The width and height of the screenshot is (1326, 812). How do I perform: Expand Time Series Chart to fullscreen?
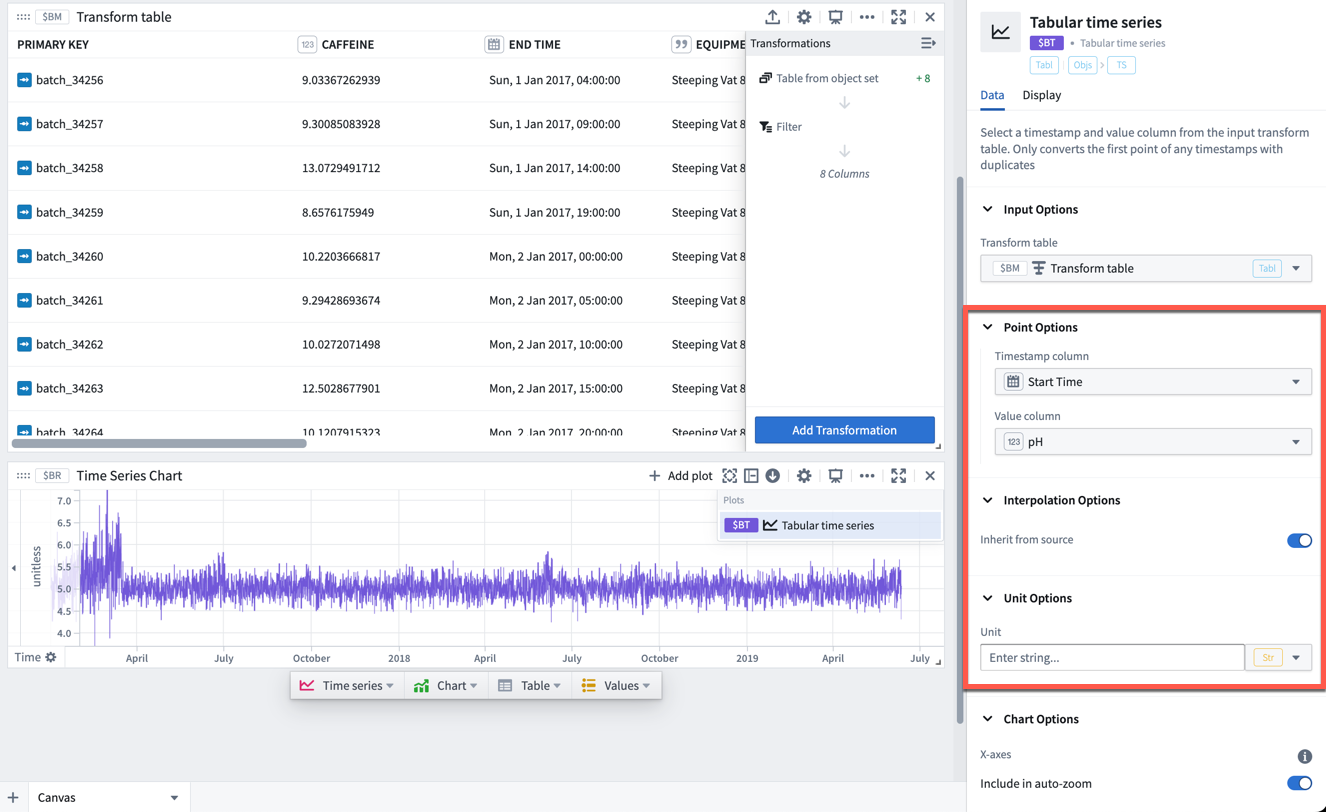pyautogui.click(x=898, y=476)
